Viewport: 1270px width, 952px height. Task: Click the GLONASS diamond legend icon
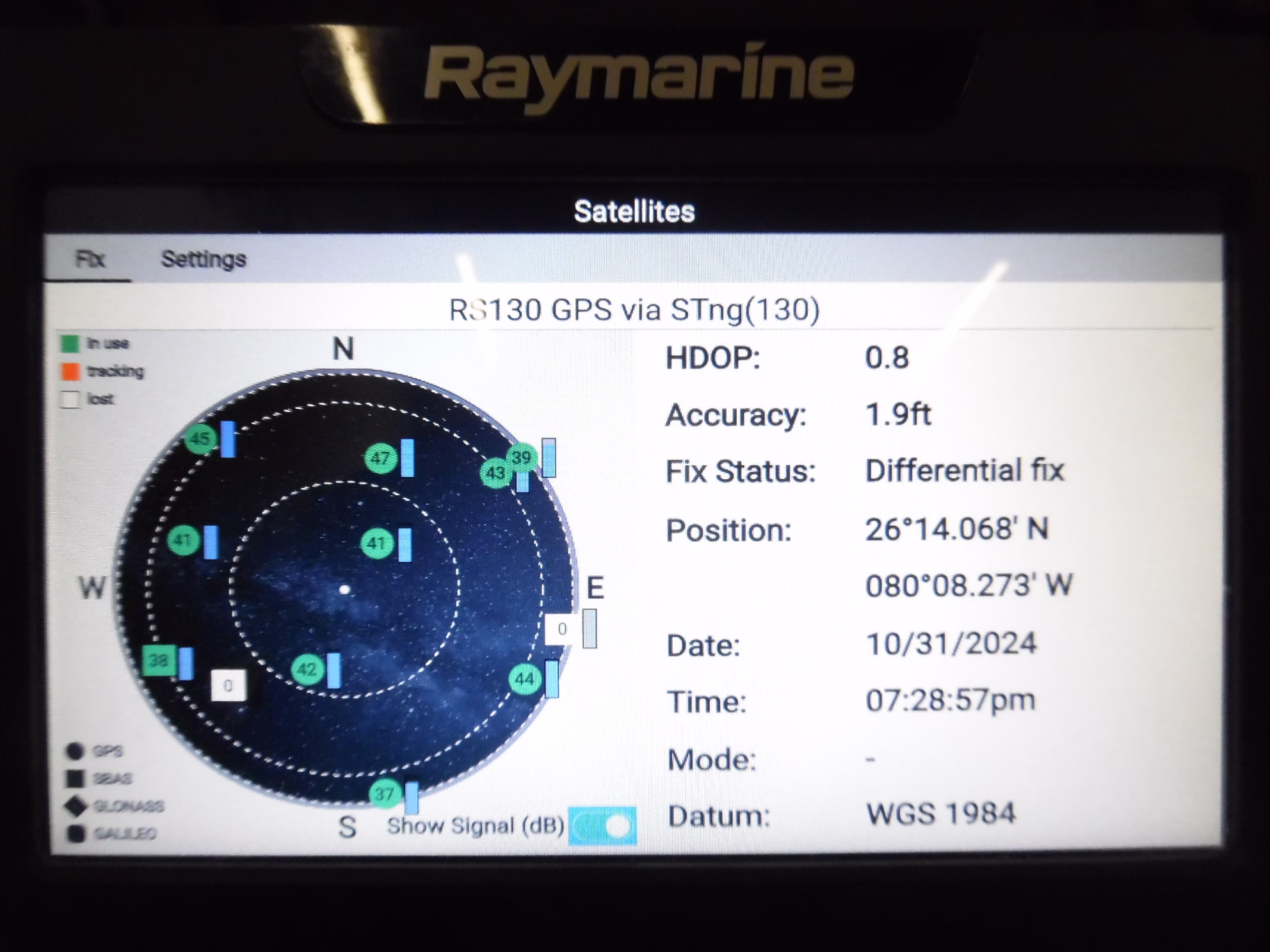[76, 806]
